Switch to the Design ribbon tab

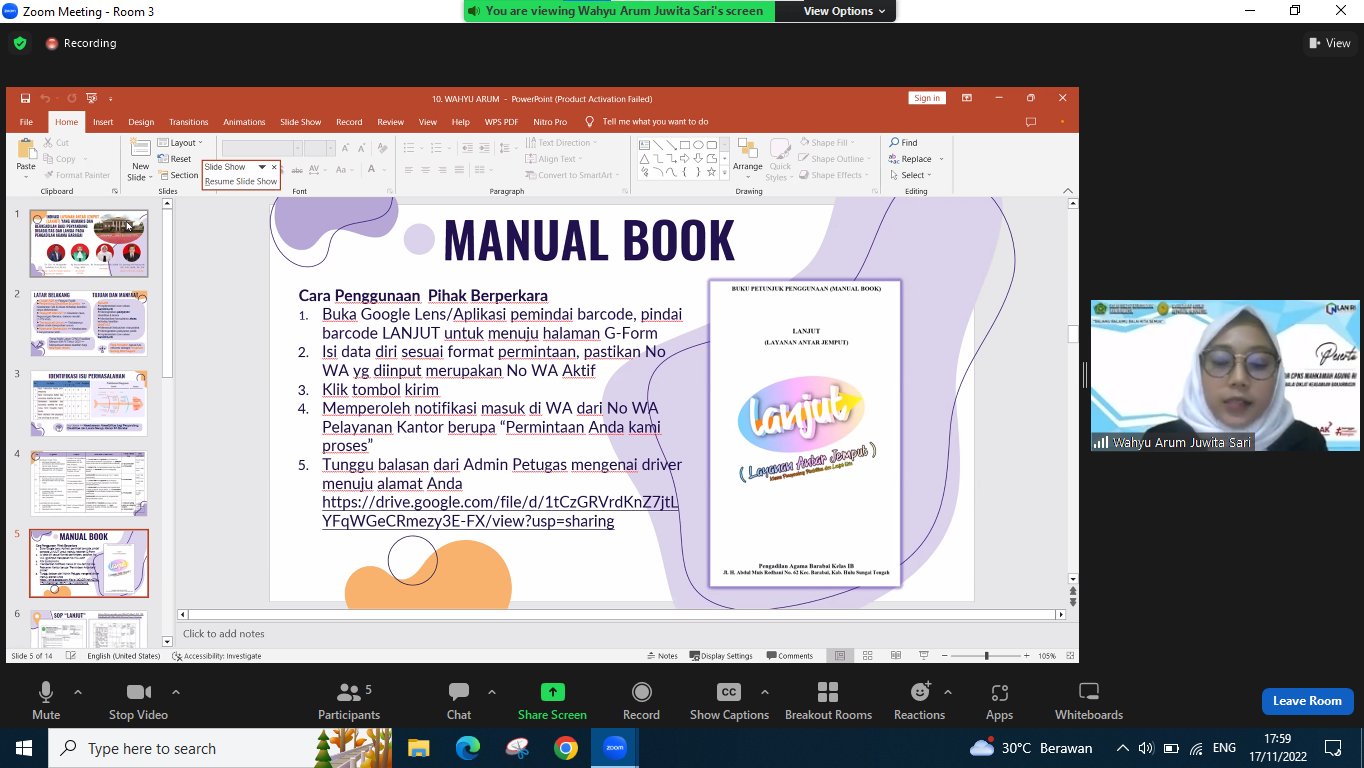(x=141, y=122)
